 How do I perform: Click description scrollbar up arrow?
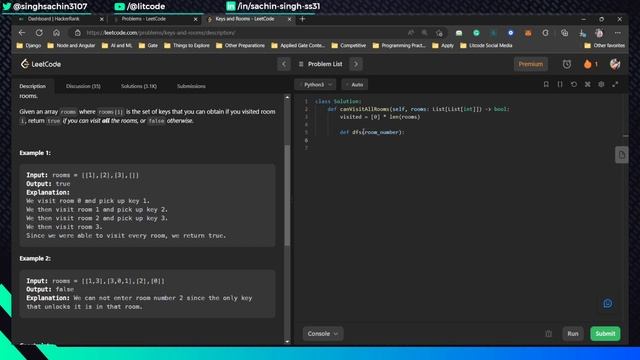287,98
